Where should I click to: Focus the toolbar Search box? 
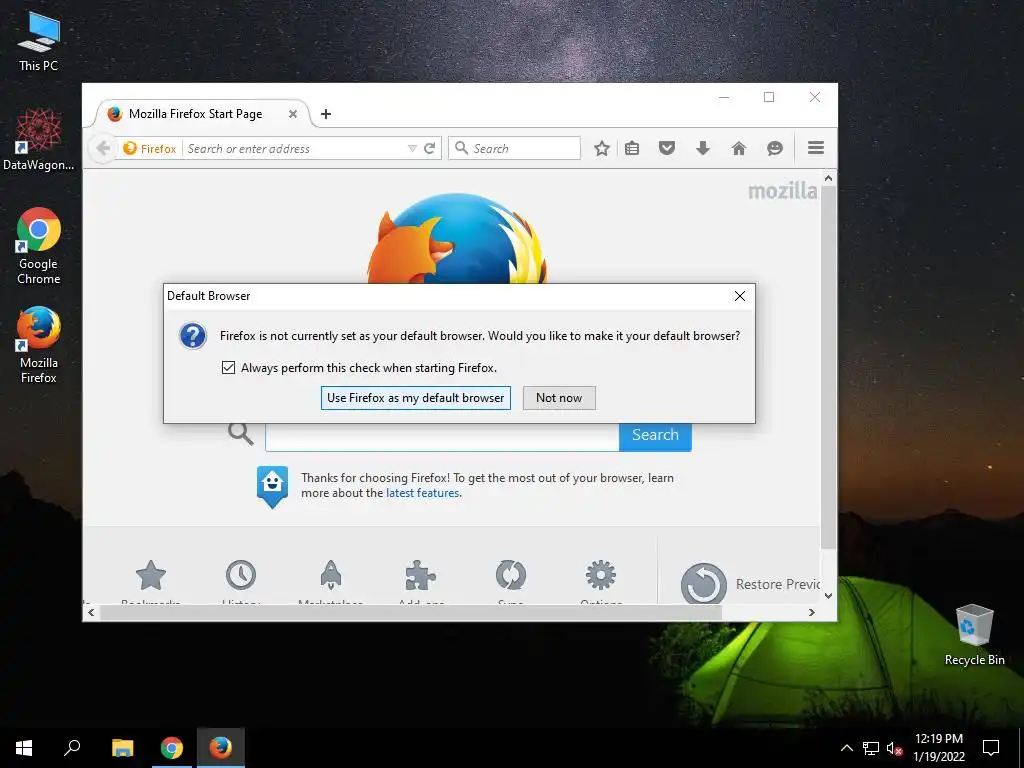pyautogui.click(x=515, y=148)
